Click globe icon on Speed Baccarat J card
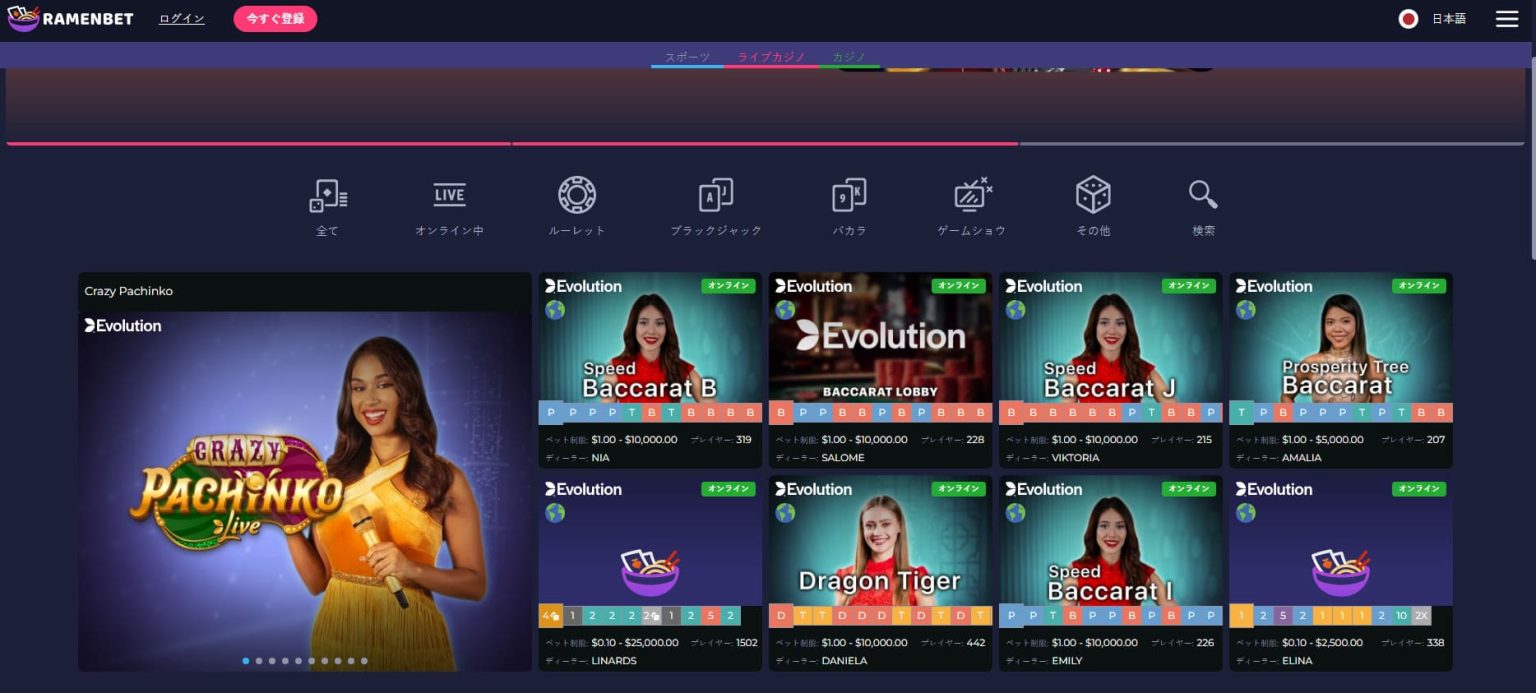Viewport: 1536px width, 693px height. [1015, 310]
